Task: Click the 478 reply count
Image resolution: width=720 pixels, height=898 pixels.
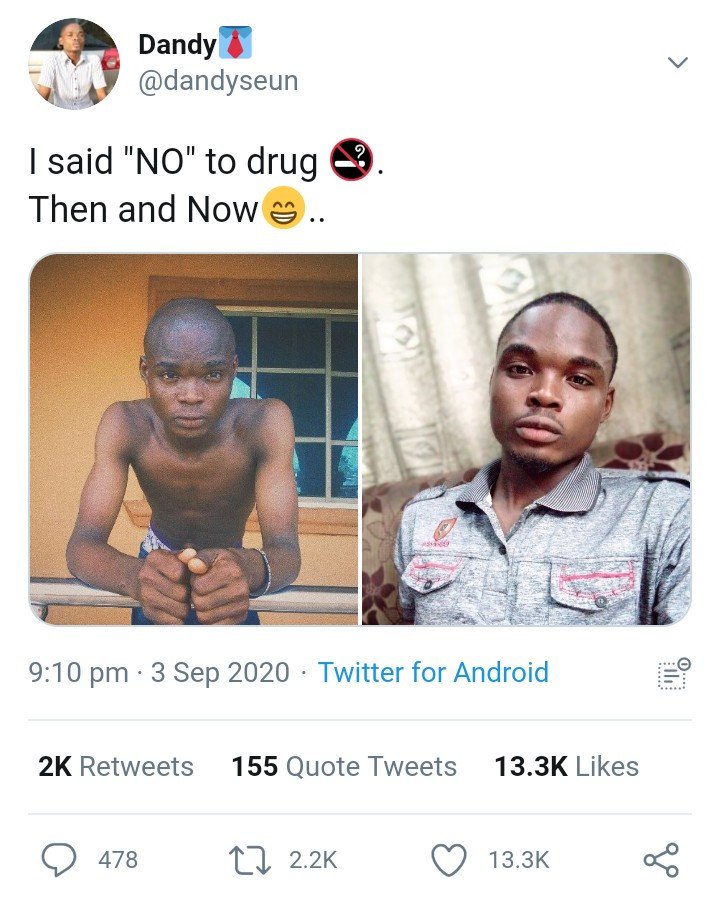Action: click(118, 860)
